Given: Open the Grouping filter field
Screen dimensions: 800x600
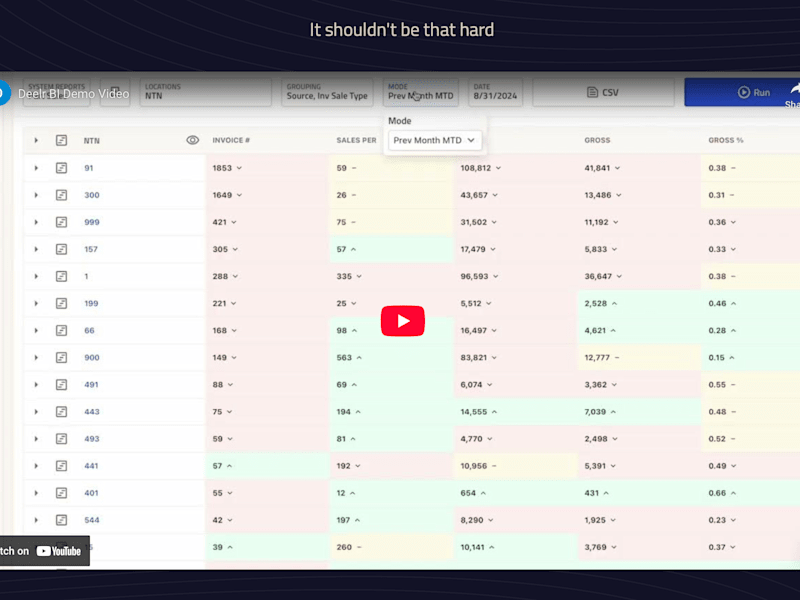Looking at the screenshot, I should [327, 92].
